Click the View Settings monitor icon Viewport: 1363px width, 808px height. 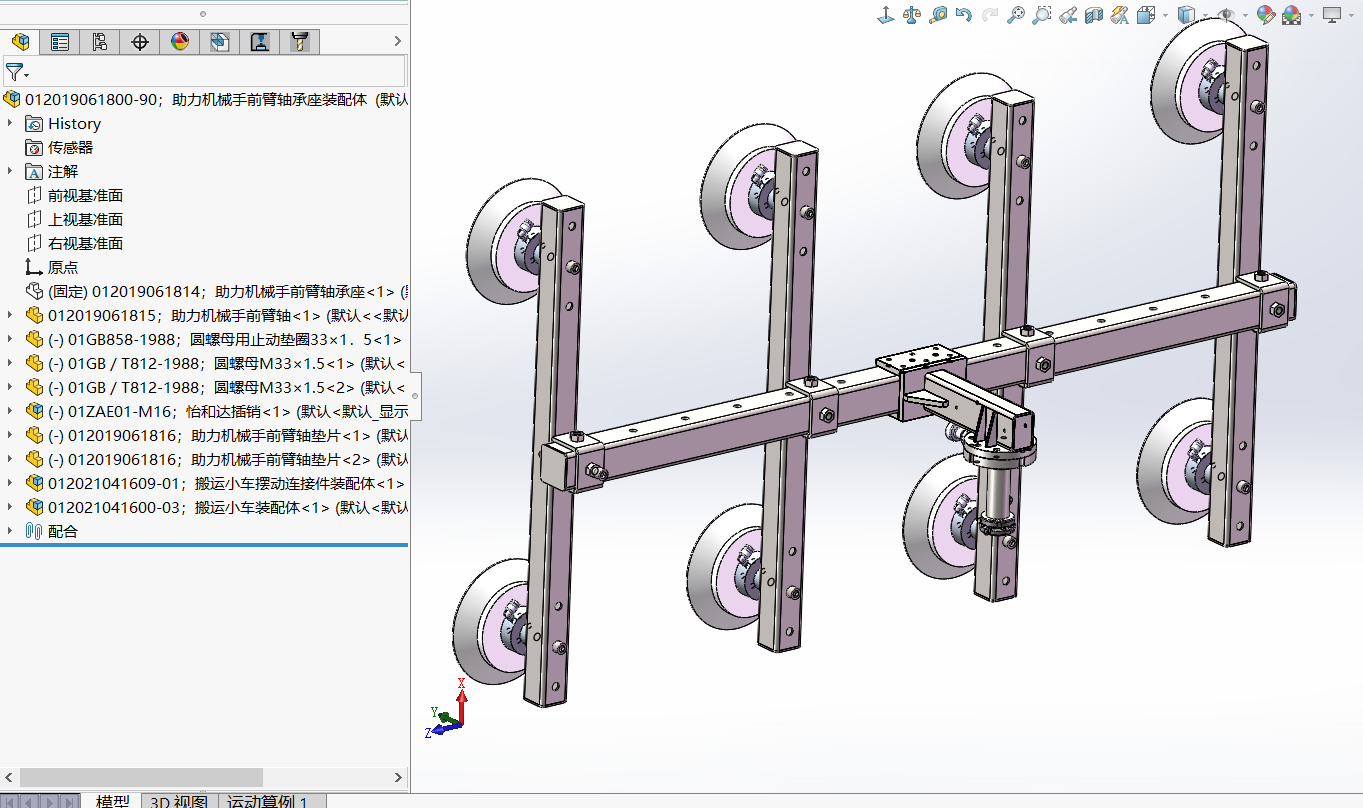pos(1332,15)
